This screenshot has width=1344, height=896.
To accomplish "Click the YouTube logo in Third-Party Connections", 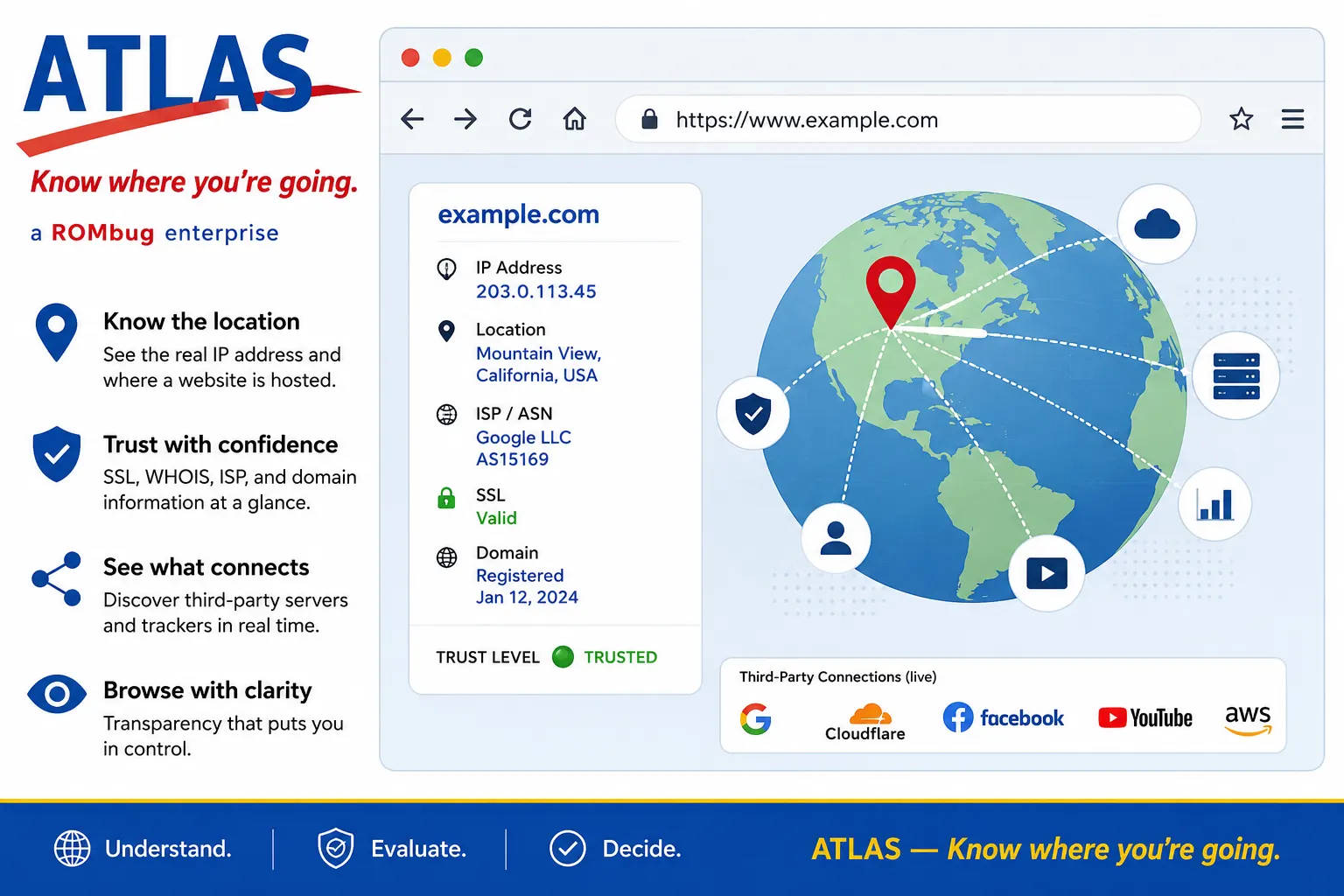I will click(x=1145, y=717).
